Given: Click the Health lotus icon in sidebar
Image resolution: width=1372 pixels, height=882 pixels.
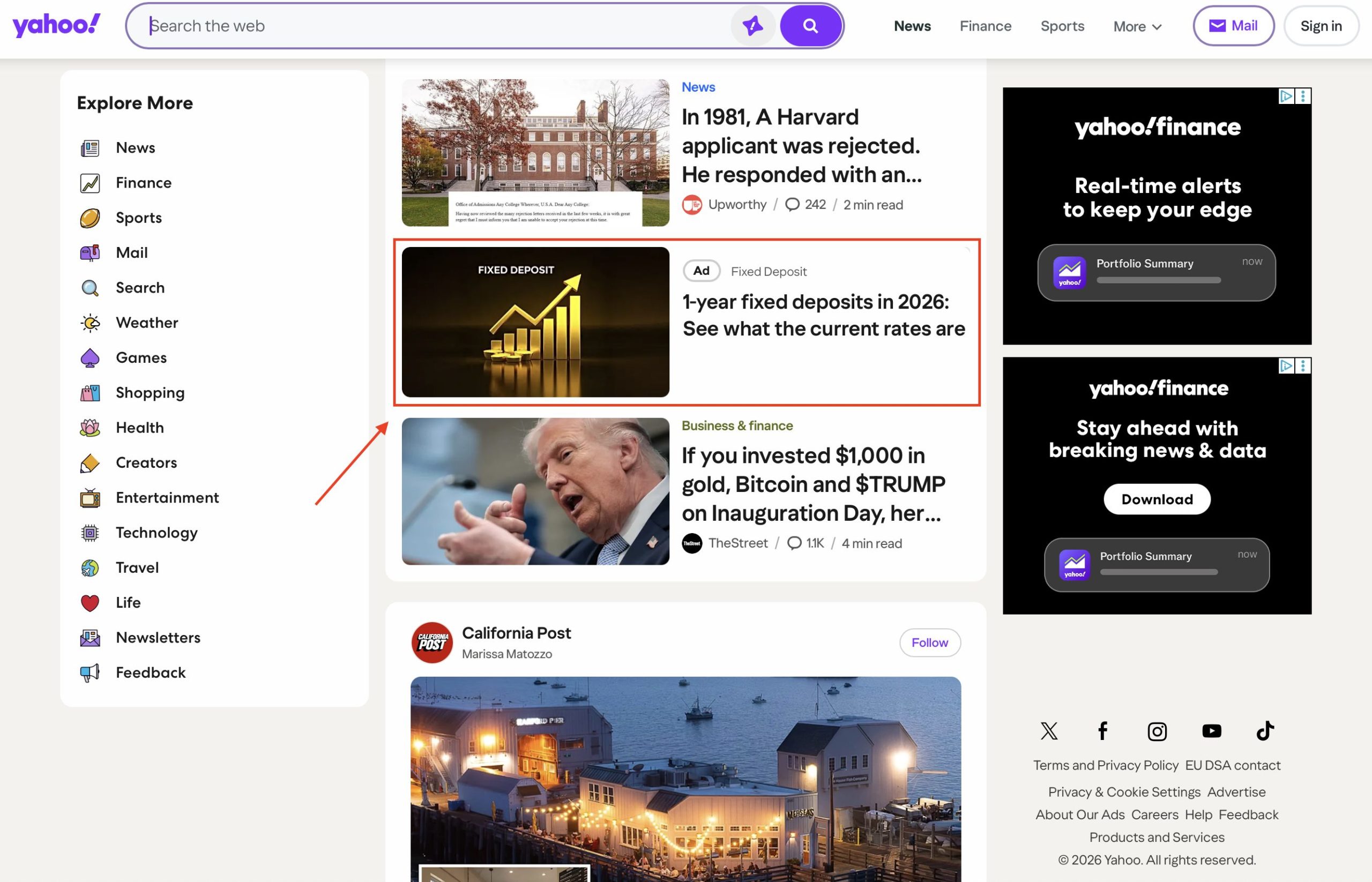Looking at the screenshot, I should coord(90,428).
